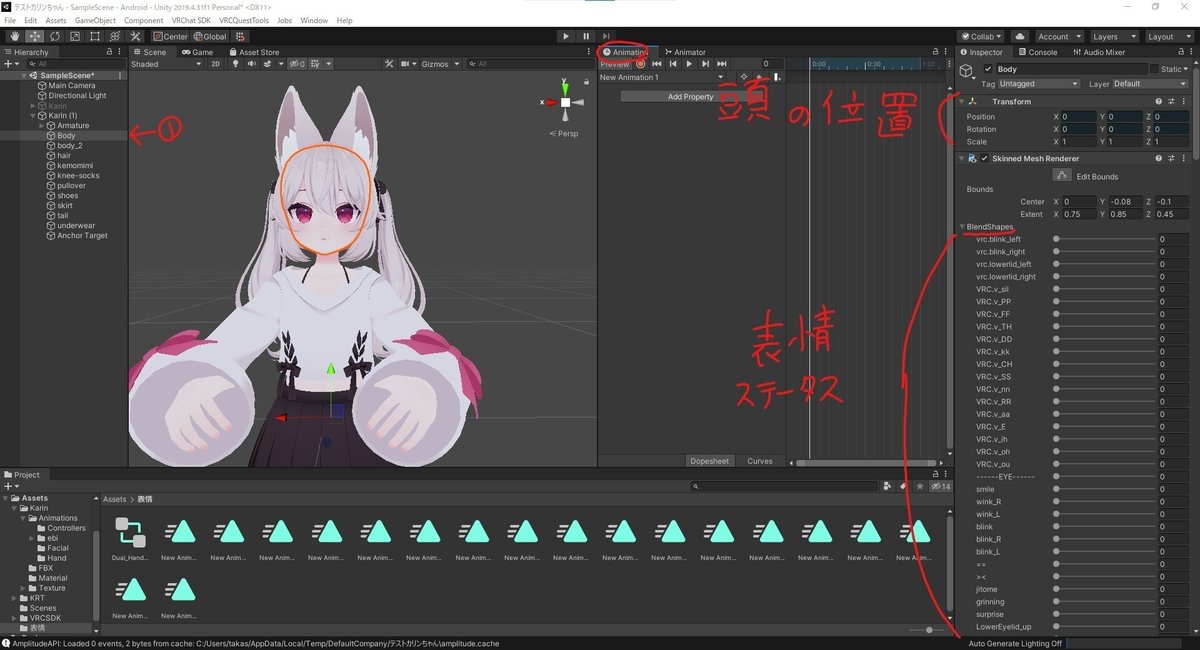
Task: Switch to the Animator tab
Action: [x=685, y=52]
